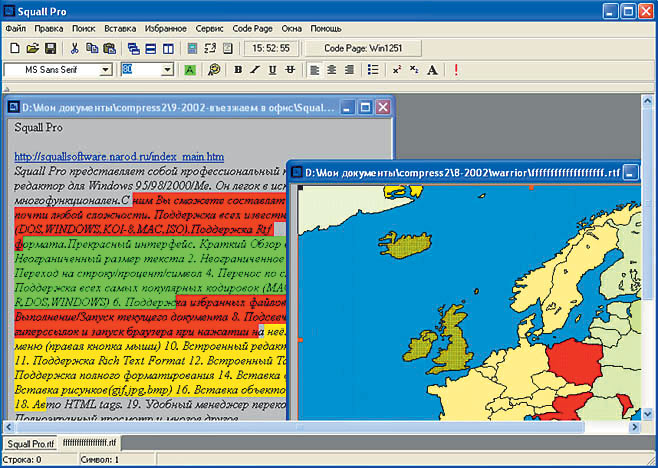Cascade windows using the toolbar icon
The width and height of the screenshot is (658, 468).
click(x=133, y=48)
